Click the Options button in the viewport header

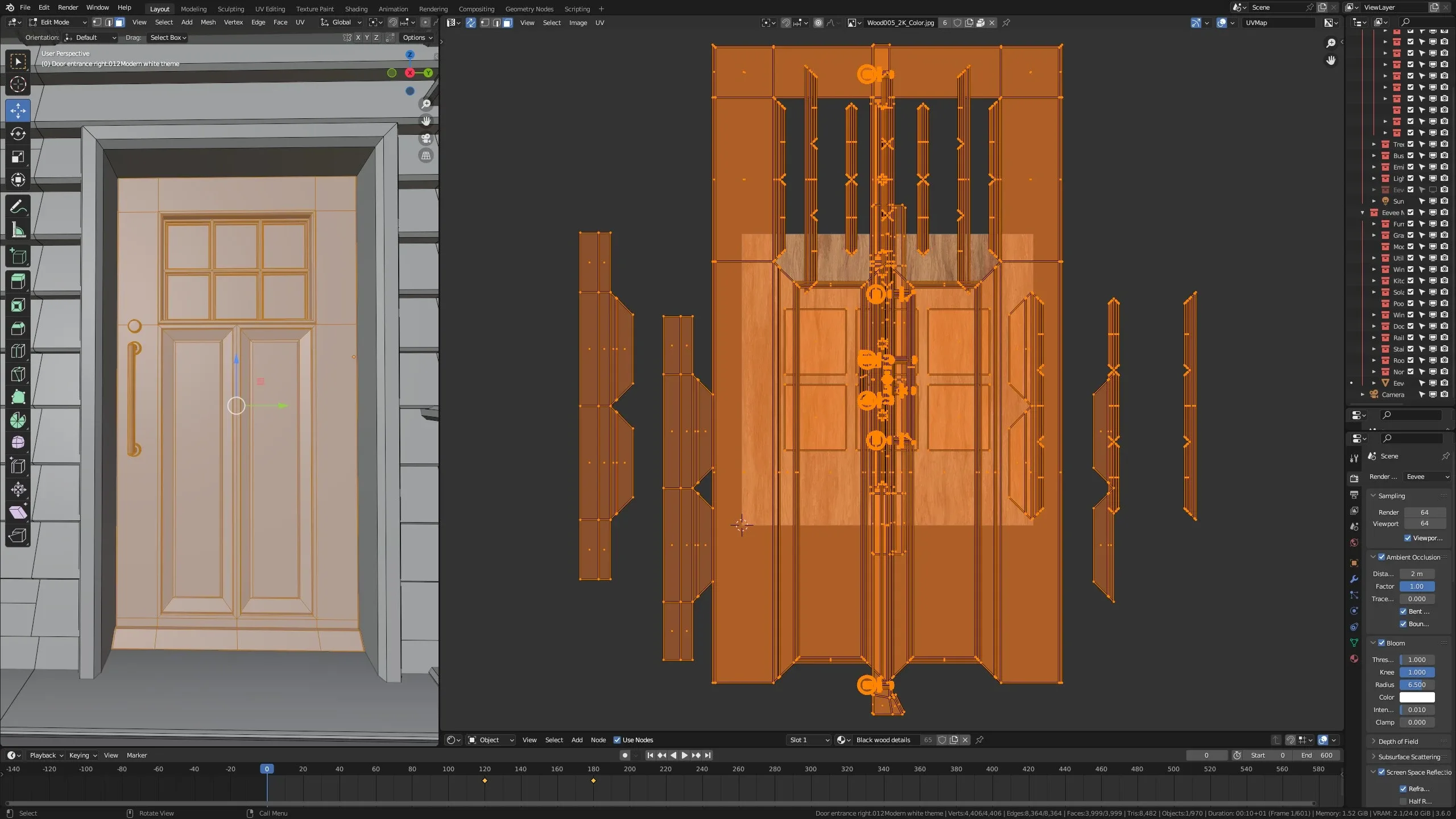click(x=417, y=38)
